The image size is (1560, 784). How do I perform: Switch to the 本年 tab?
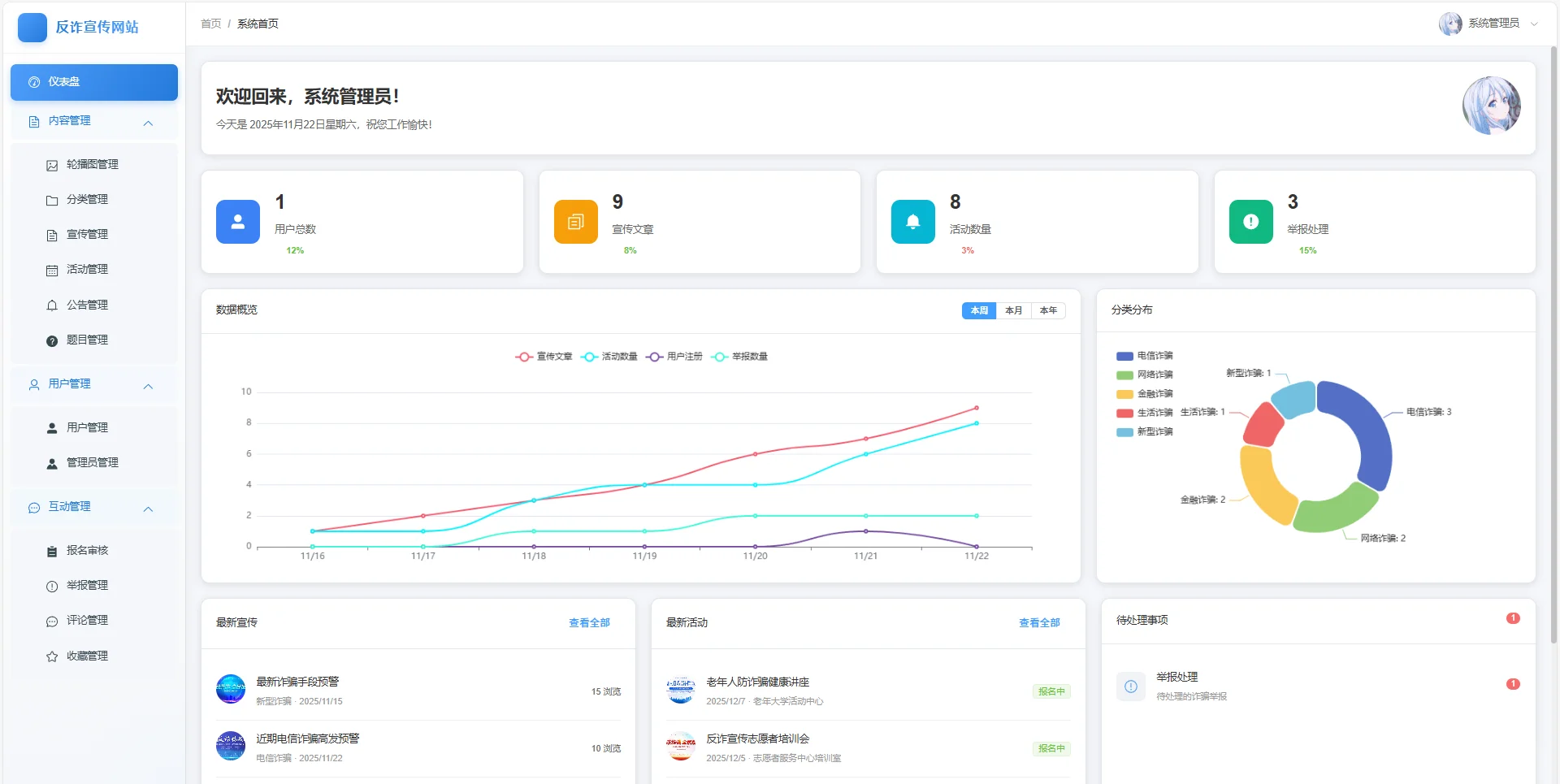pyautogui.click(x=1048, y=310)
